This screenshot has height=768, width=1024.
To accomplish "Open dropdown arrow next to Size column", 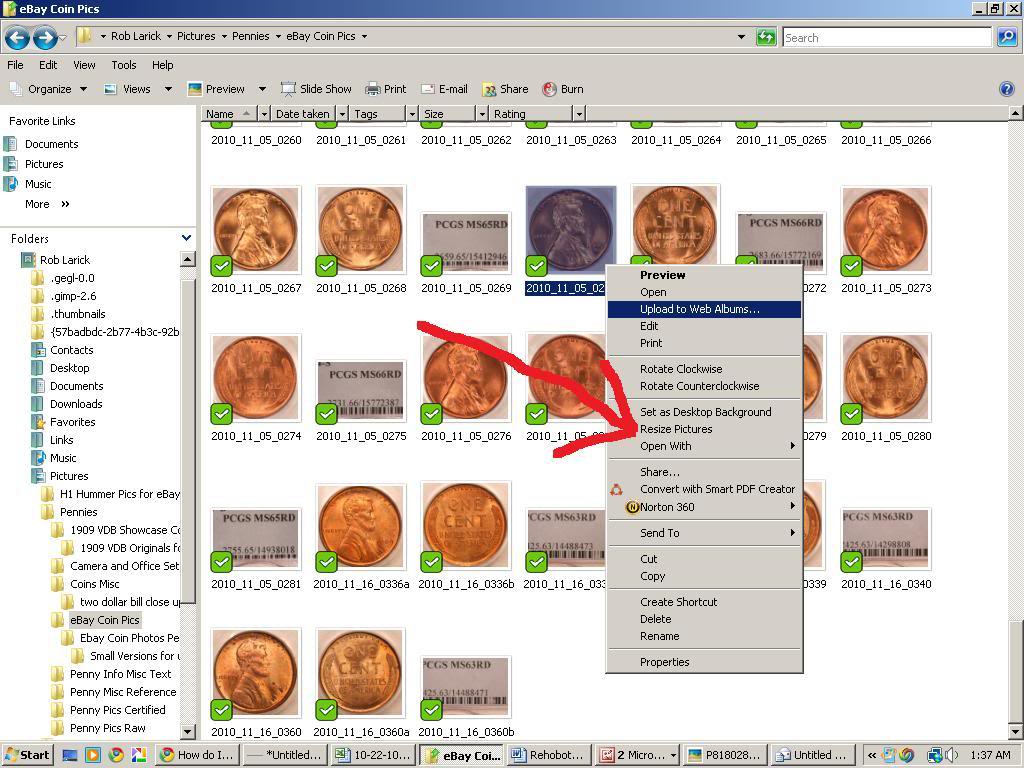I will coord(482,114).
